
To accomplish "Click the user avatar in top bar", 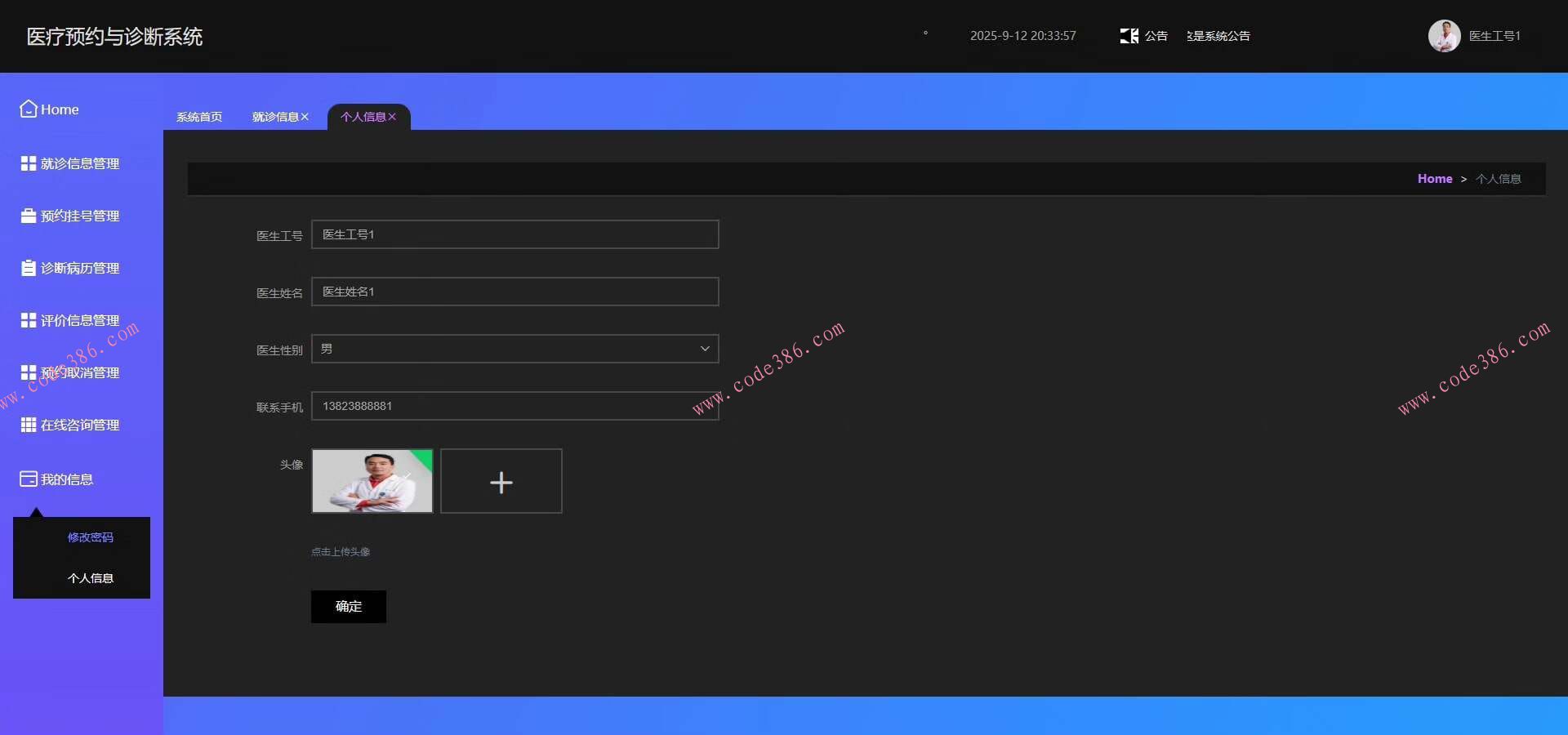I will coord(1444,36).
